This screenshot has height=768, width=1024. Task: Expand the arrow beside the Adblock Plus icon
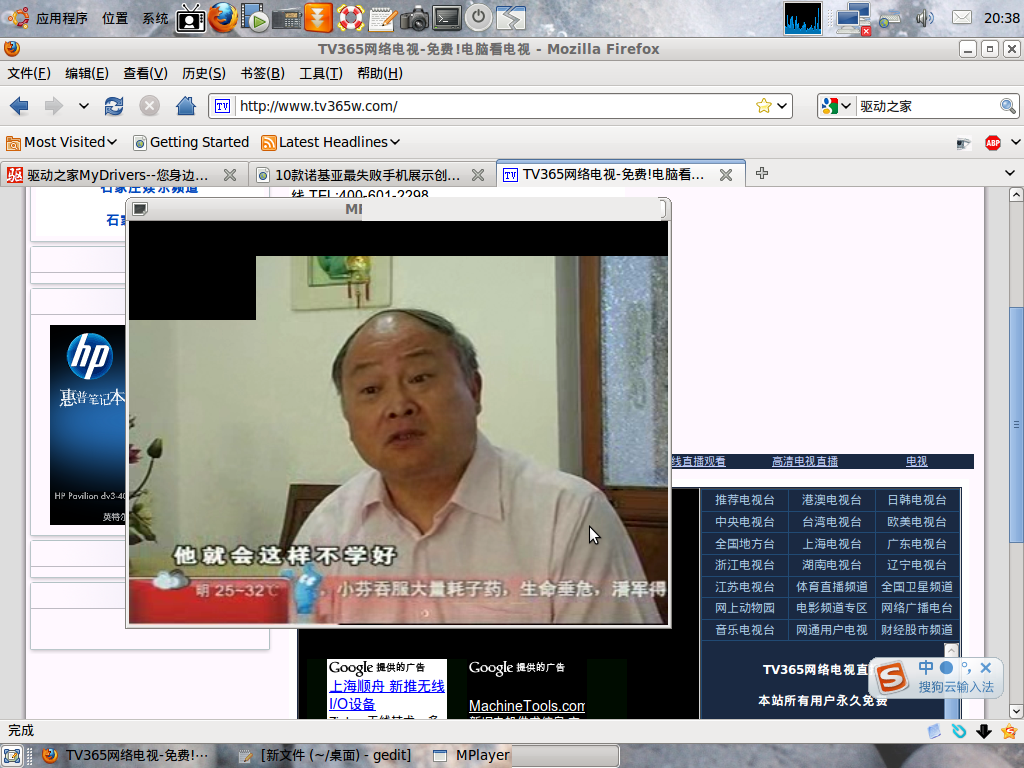pyautogui.click(x=1016, y=142)
